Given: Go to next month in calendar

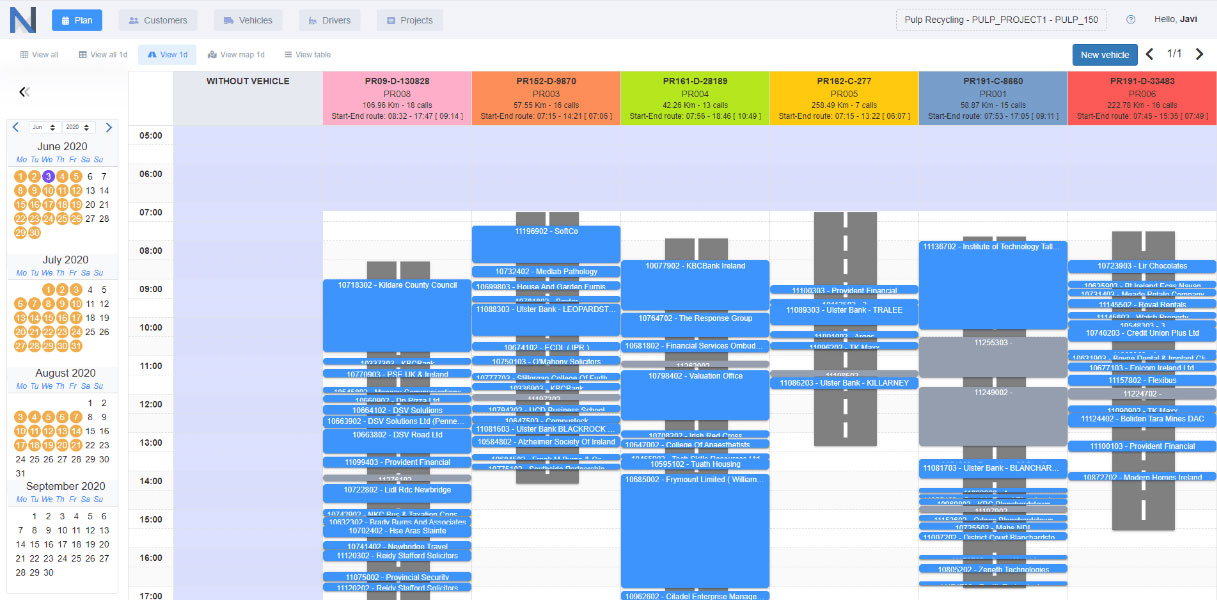Looking at the screenshot, I should (109, 127).
